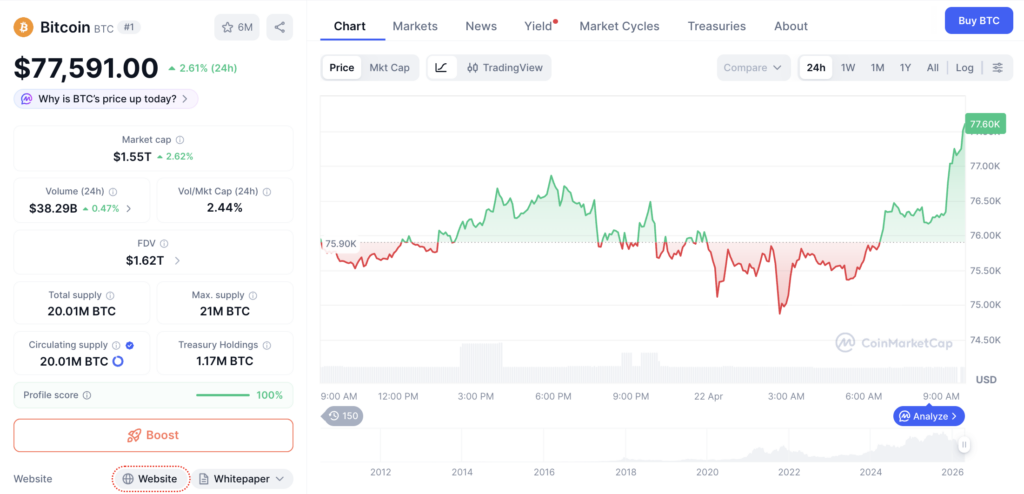This screenshot has width=1024, height=494.
Task: Open the Website link button
Action: (x=151, y=479)
